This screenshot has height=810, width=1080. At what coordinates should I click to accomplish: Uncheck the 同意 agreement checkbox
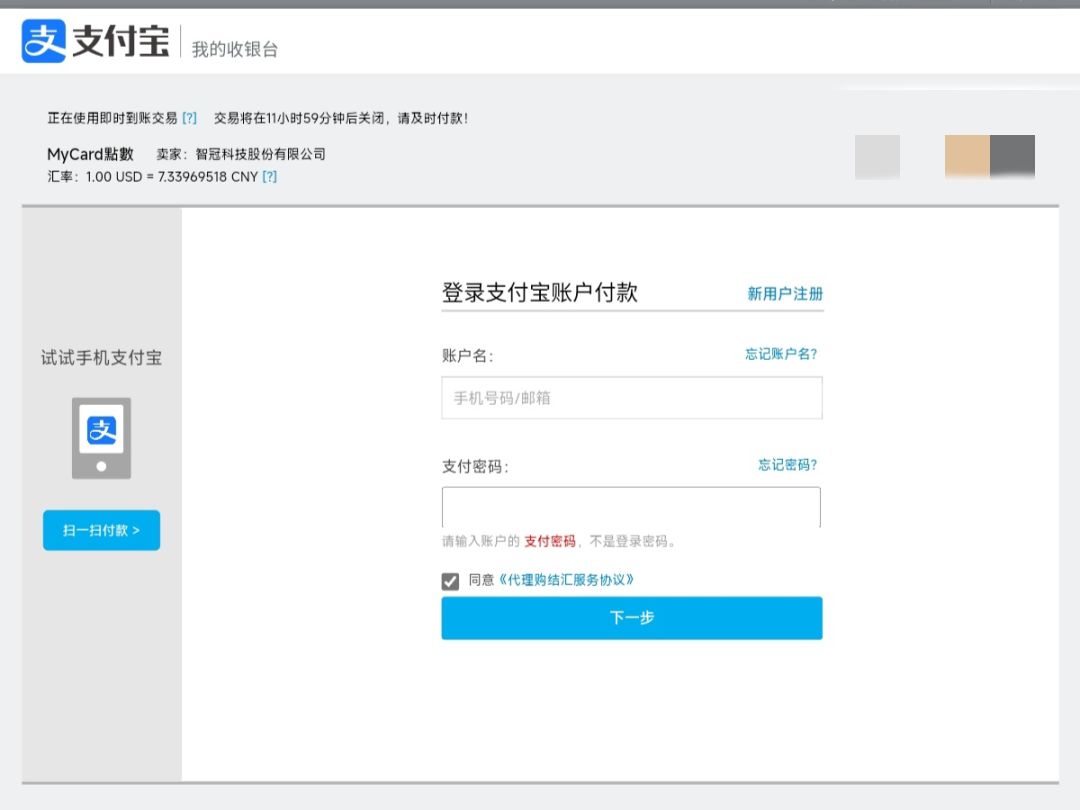450,581
